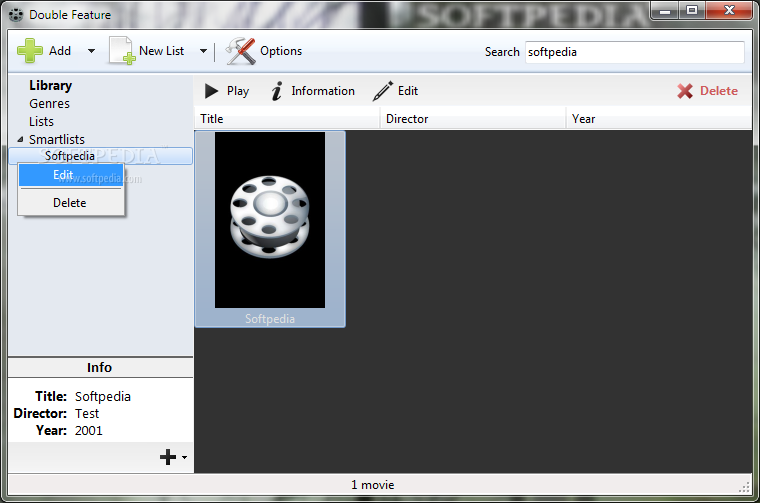Click the Softpedia caption under the poster
The width and height of the screenshot is (760, 503).
coord(270,319)
